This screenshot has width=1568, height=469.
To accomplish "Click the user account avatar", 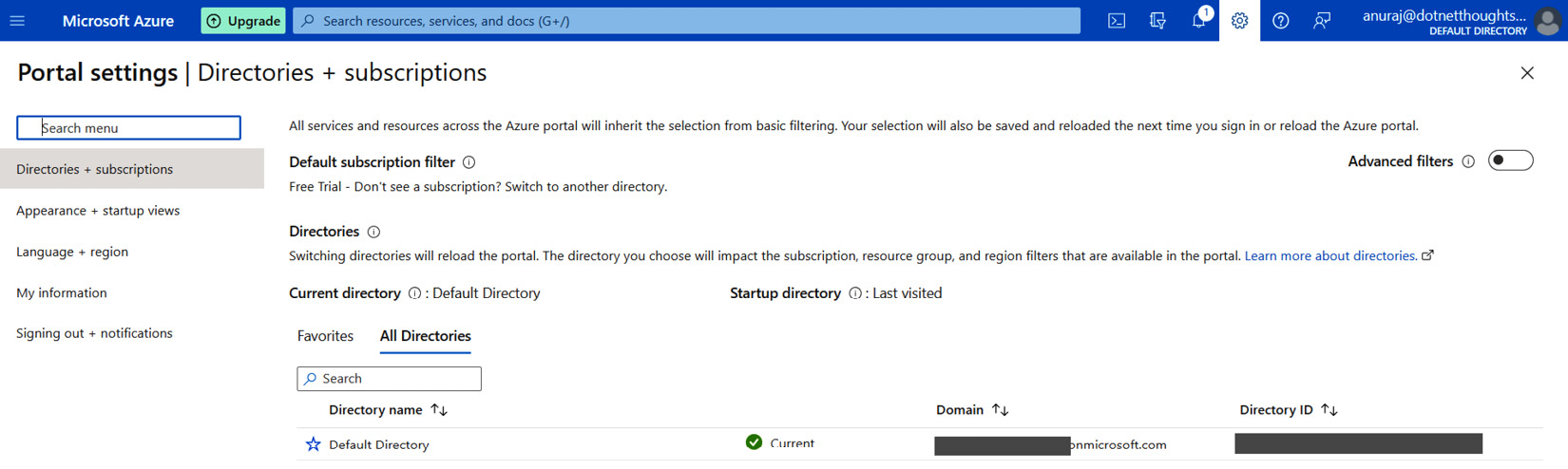I will [1547, 21].
